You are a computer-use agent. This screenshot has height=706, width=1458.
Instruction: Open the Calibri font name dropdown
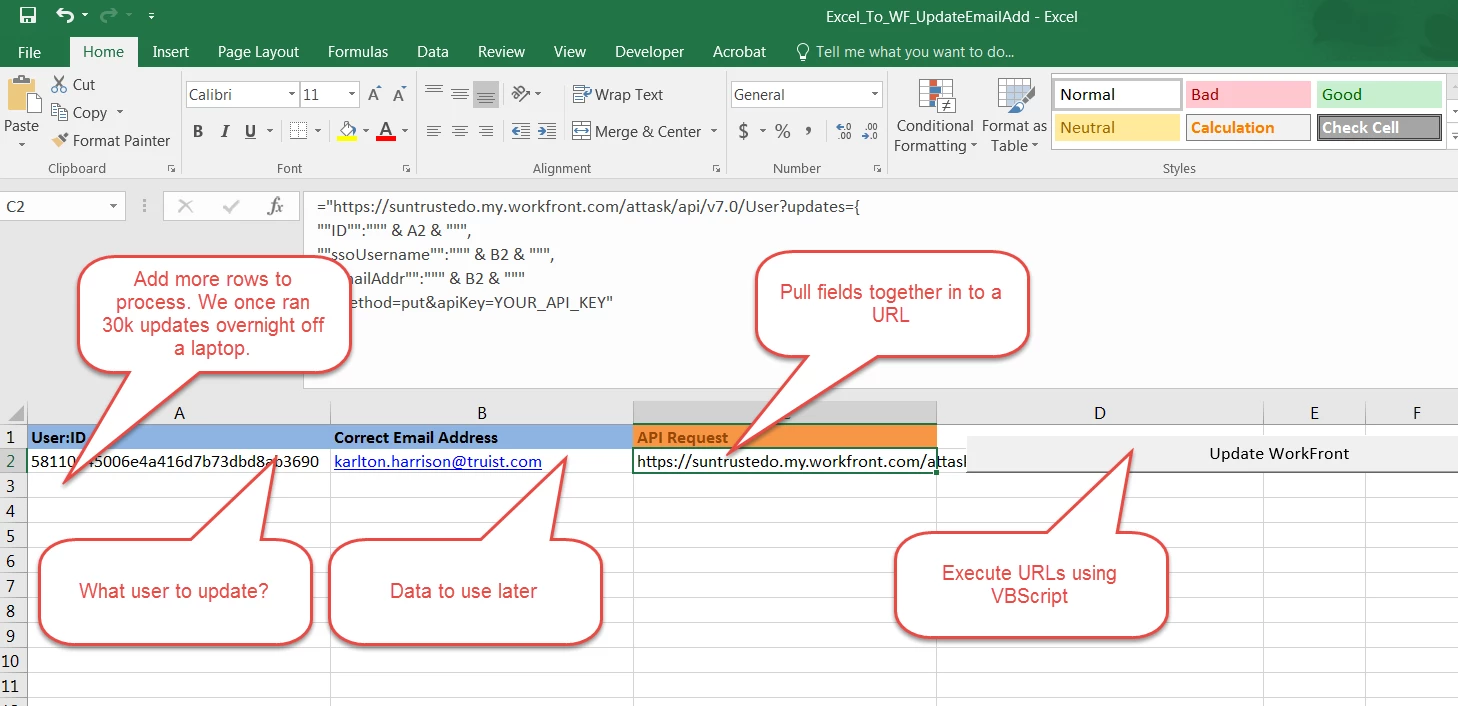tap(292, 95)
